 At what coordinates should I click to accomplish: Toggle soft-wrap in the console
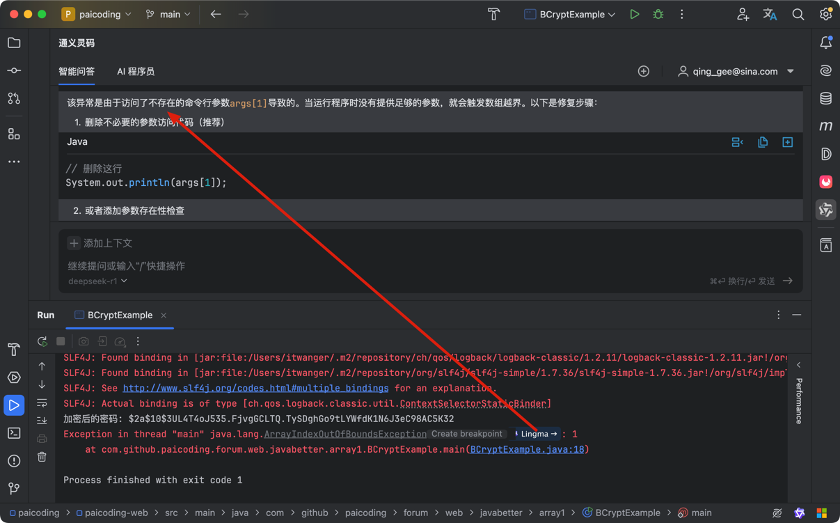(42, 403)
